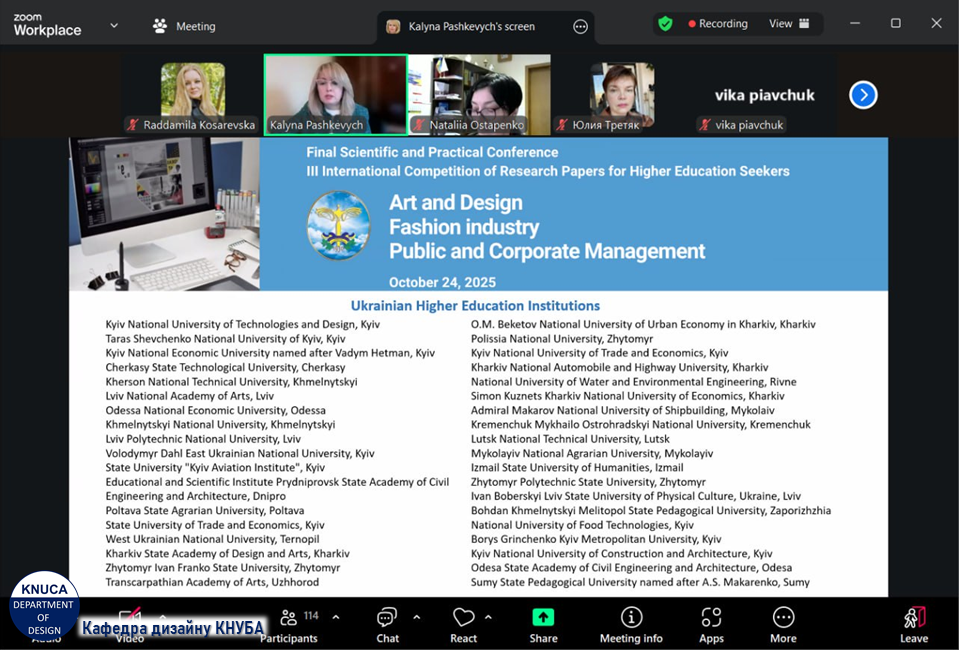This screenshot has height=650, width=959.
Task: Click the Leave meeting icon
Action: (x=914, y=624)
